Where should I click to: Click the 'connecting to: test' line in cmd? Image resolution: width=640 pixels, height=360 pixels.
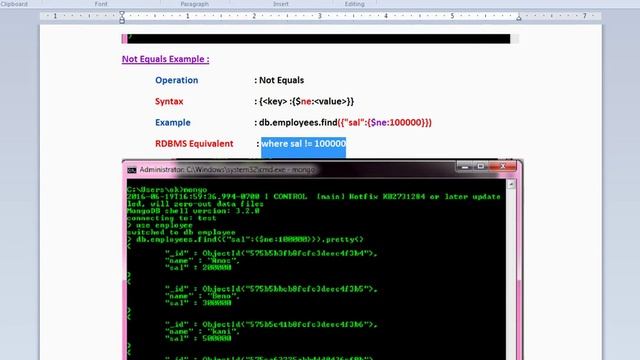coord(171,218)
